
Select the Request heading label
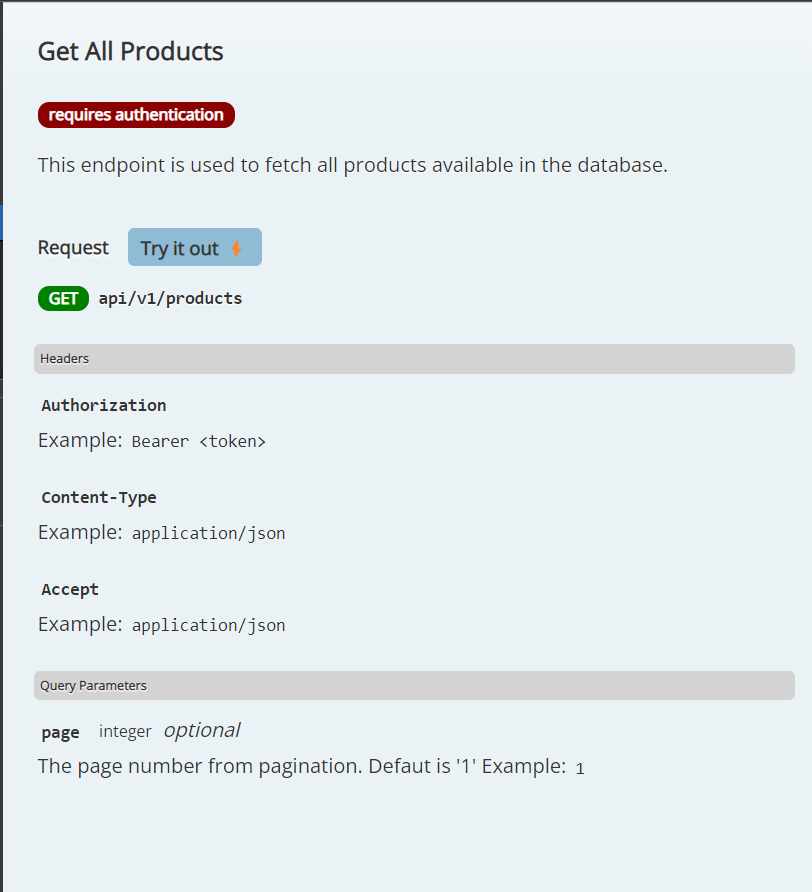click(73, 247)
